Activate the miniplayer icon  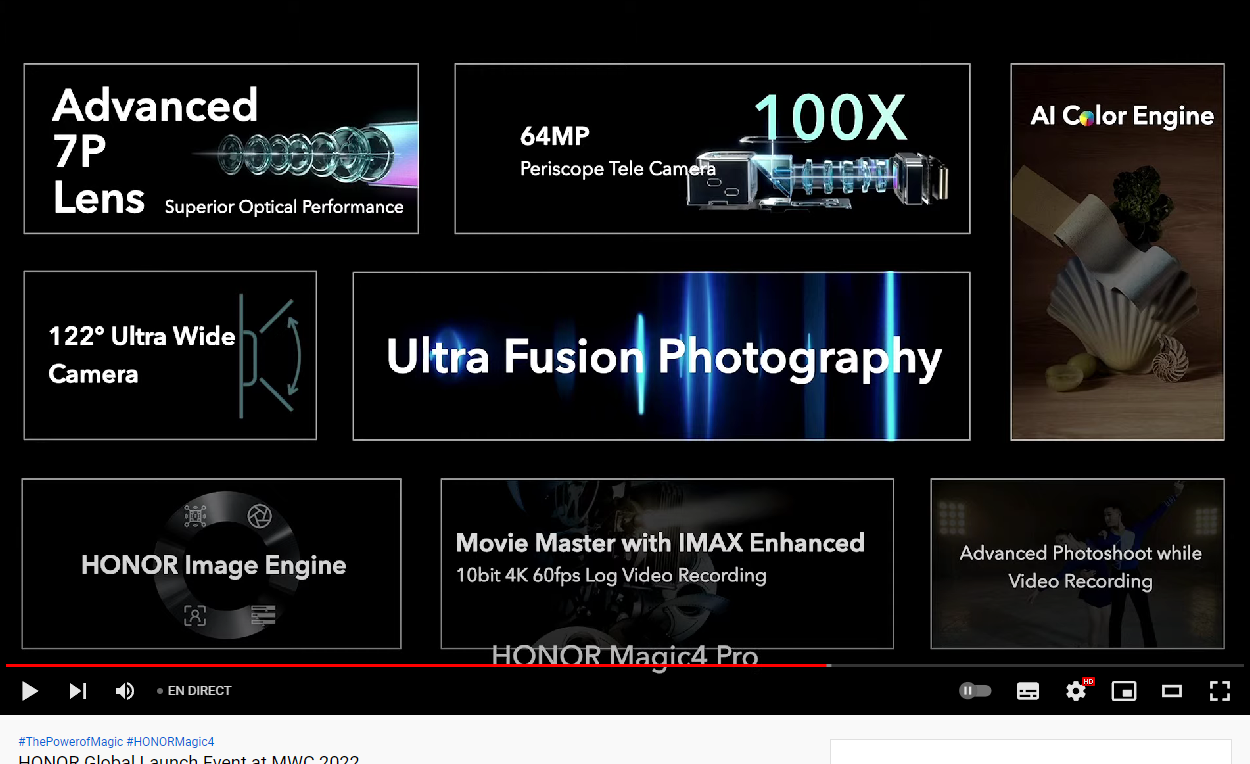click(1124, 691)
